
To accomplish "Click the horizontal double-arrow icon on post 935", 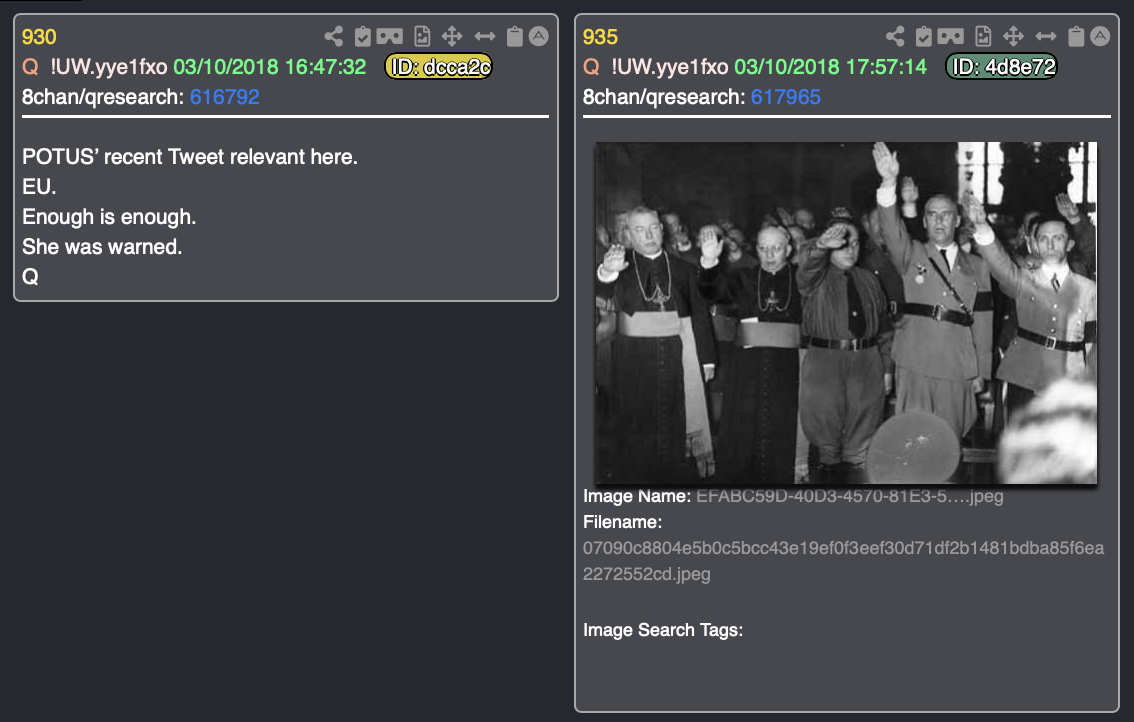I will [x=1046, y=36].
